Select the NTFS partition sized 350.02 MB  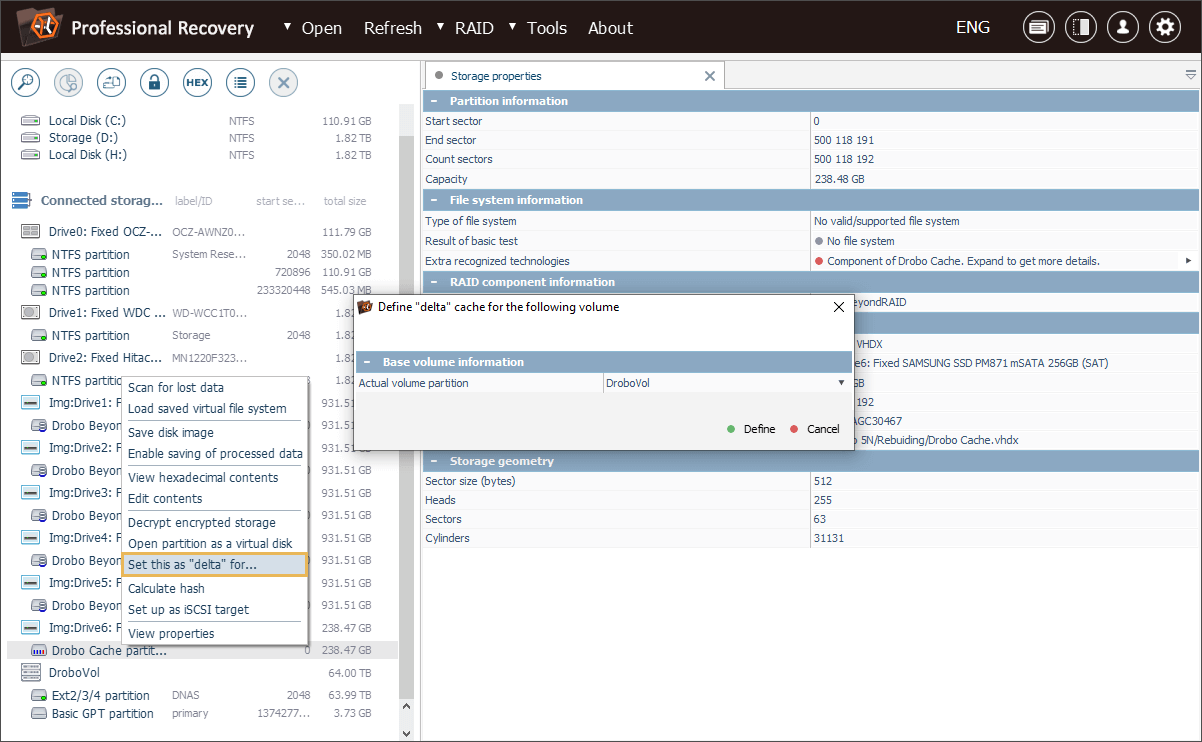pos(201,254)
